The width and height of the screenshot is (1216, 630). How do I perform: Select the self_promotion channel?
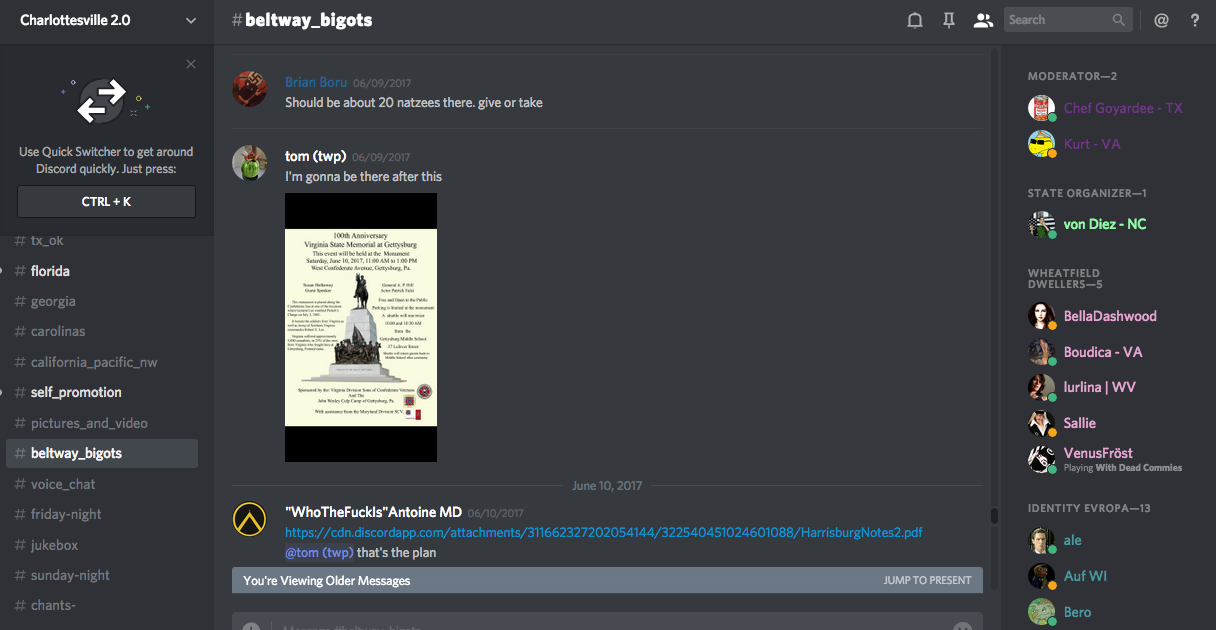tap(76, 392)
